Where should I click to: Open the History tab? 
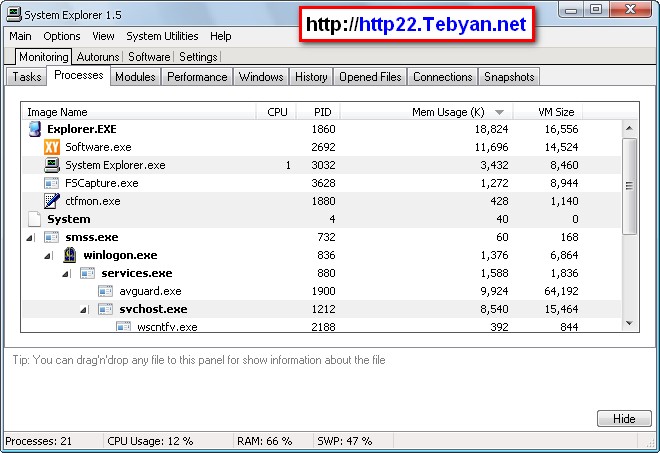point(311,77)
